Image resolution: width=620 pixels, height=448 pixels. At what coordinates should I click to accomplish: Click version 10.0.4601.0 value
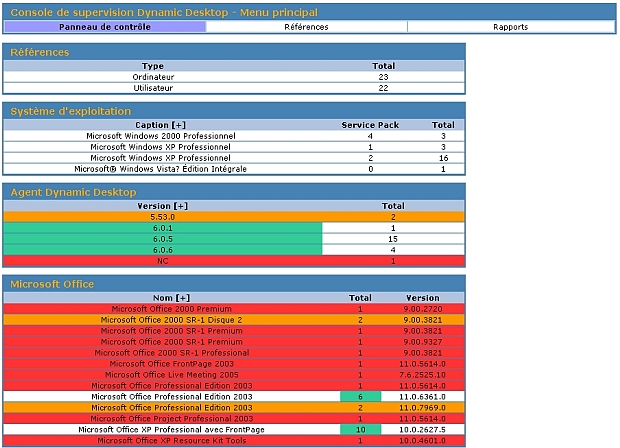point(422,440)
